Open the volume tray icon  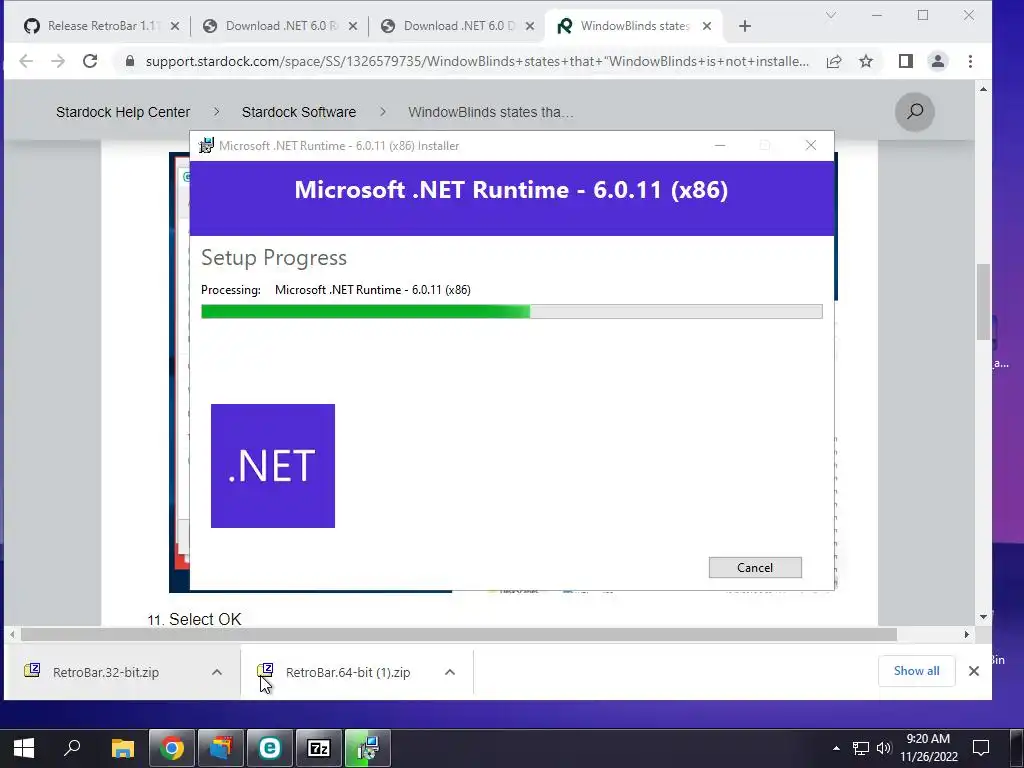point(884,748)
